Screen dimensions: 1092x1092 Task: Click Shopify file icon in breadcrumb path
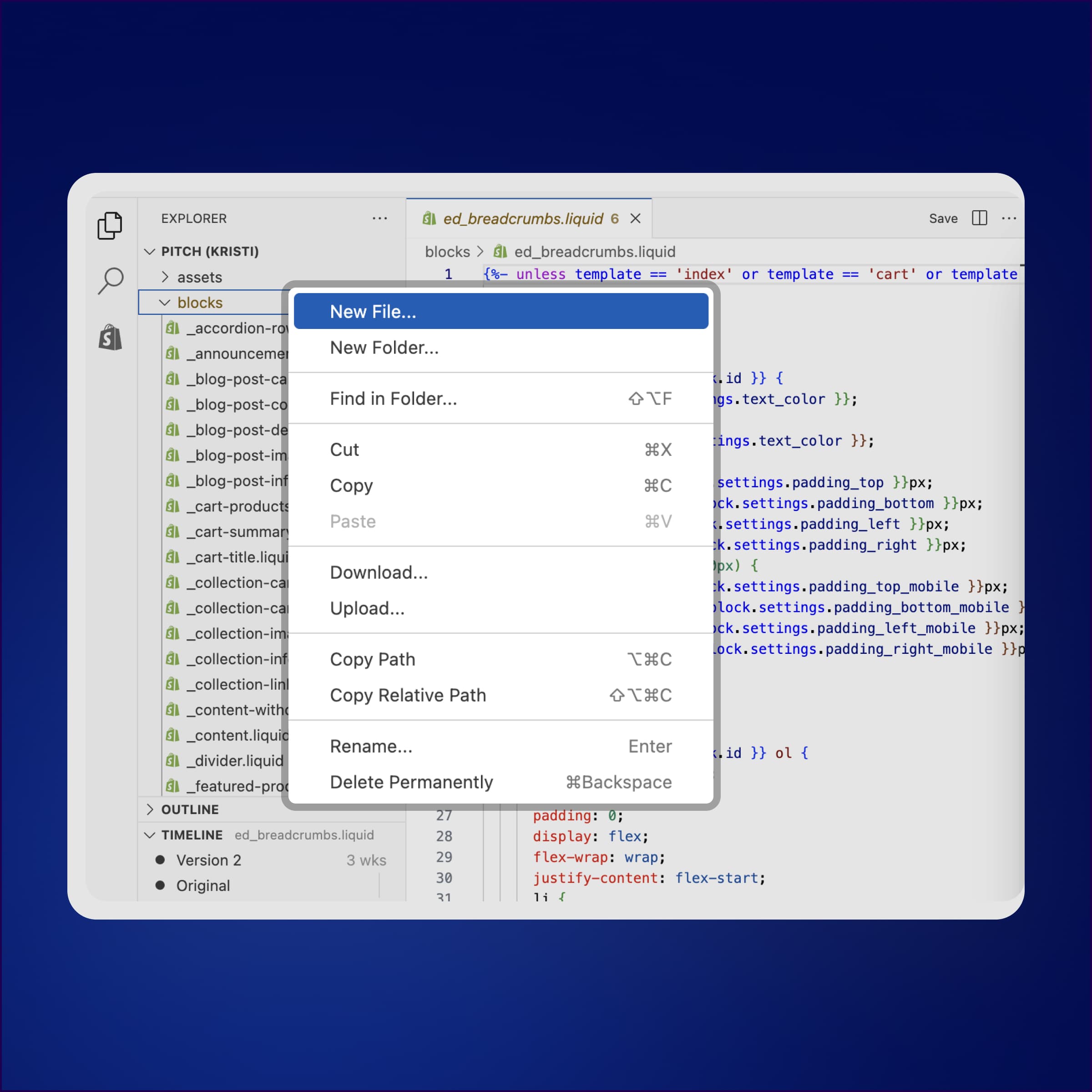click(500, 252)
